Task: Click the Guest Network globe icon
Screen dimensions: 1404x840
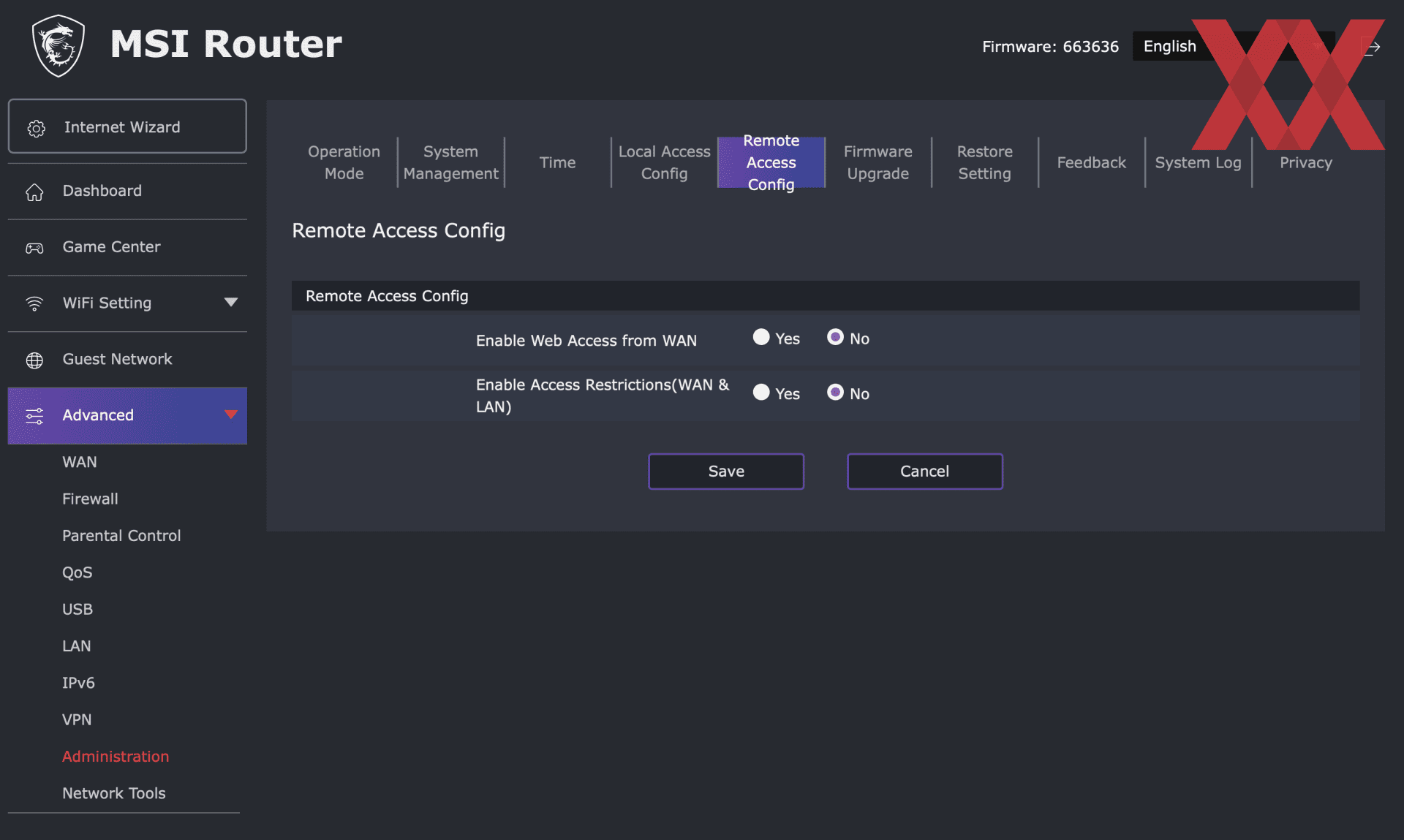Action: coord(34,360)
